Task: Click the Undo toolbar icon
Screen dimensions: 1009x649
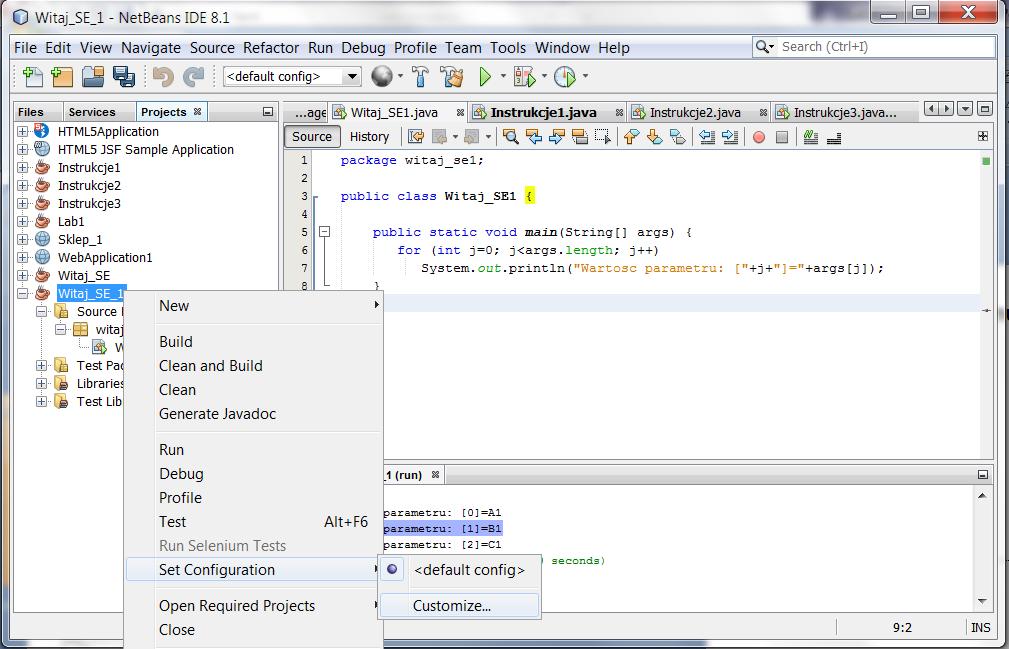Action: [163, 77]
